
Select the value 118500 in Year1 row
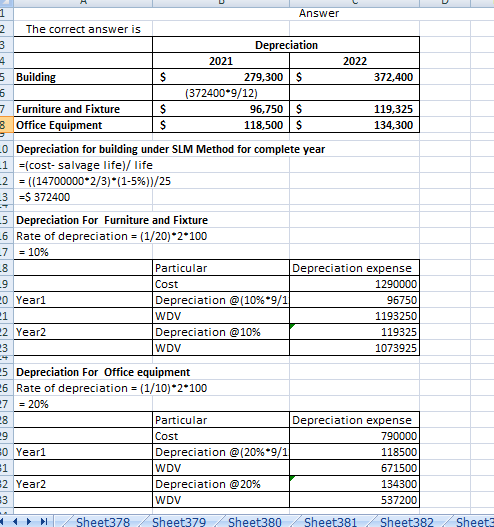pyautogui.click(x=355, y=452)
